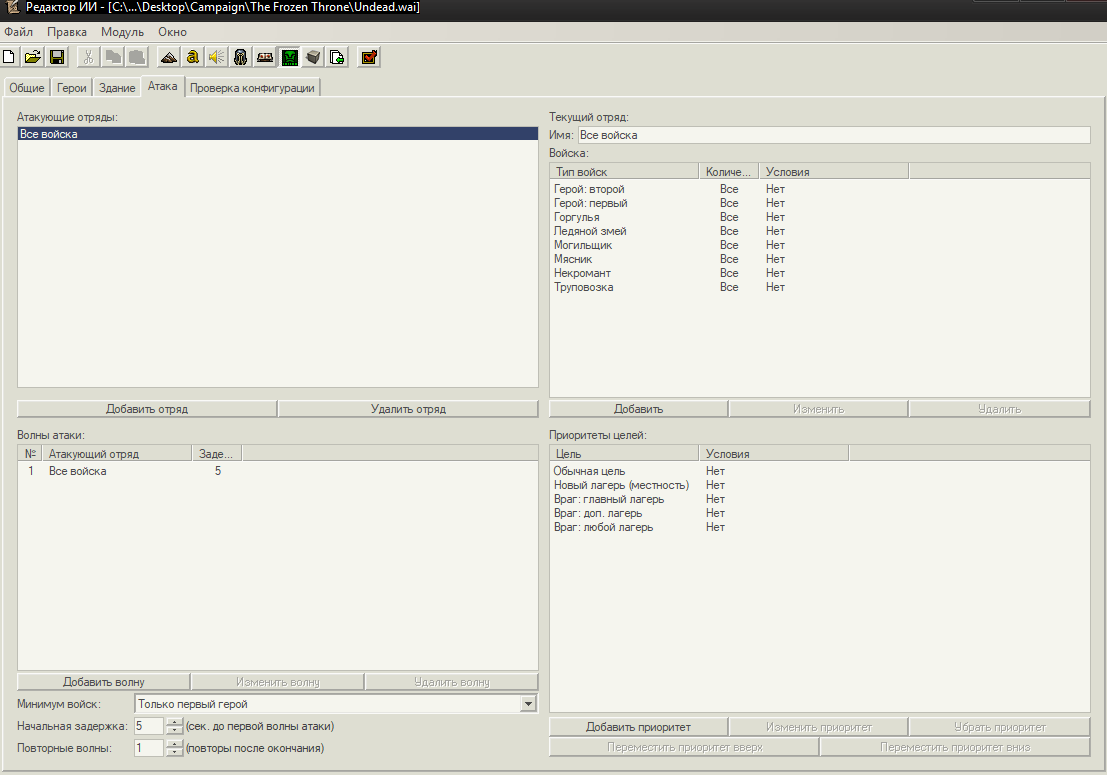
Task: Open the Terrain Editor module icon
Action: click(168, 57)
